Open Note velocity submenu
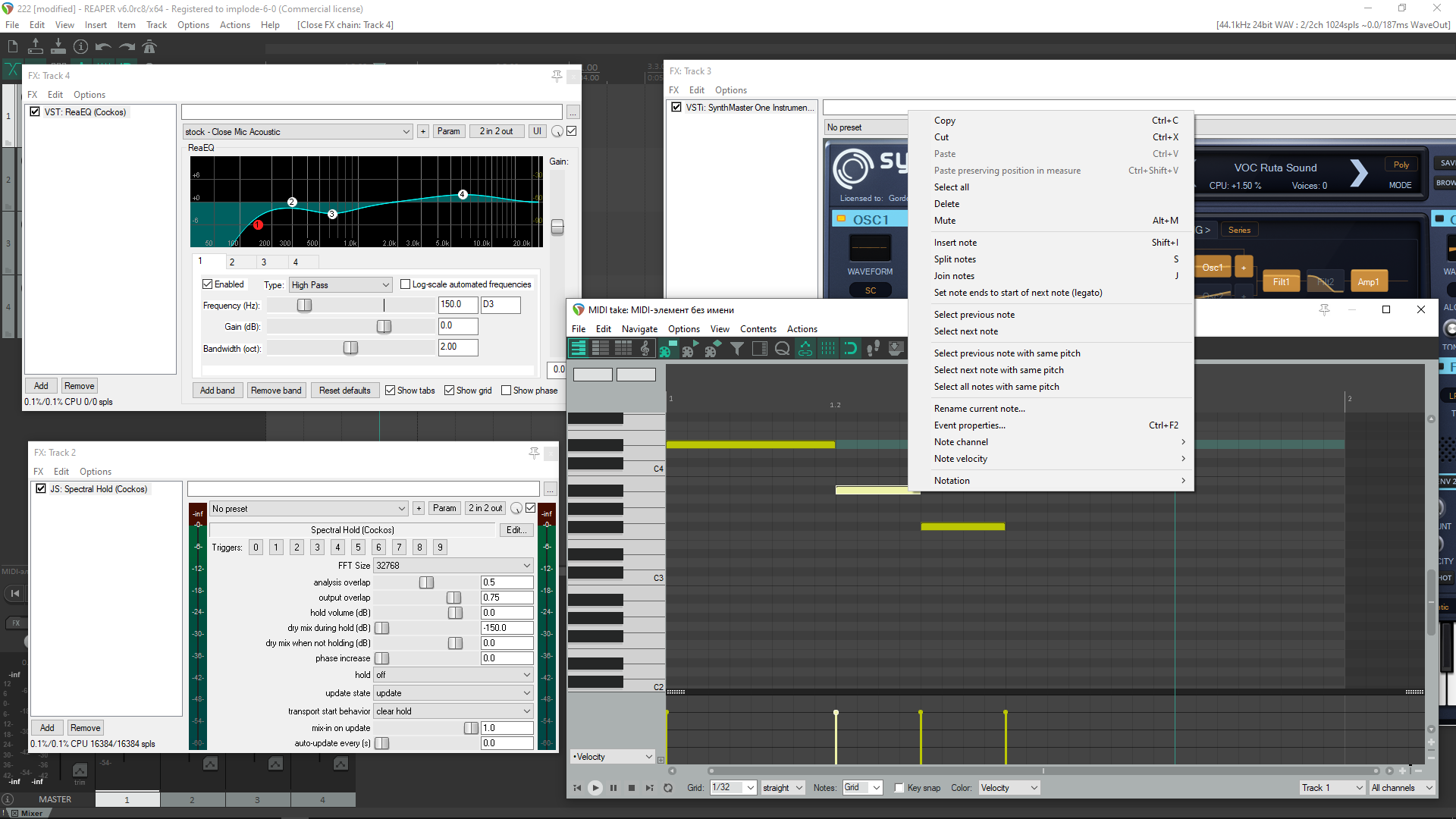The height and width of the screenshot is (819, 1456). (961, 459)
